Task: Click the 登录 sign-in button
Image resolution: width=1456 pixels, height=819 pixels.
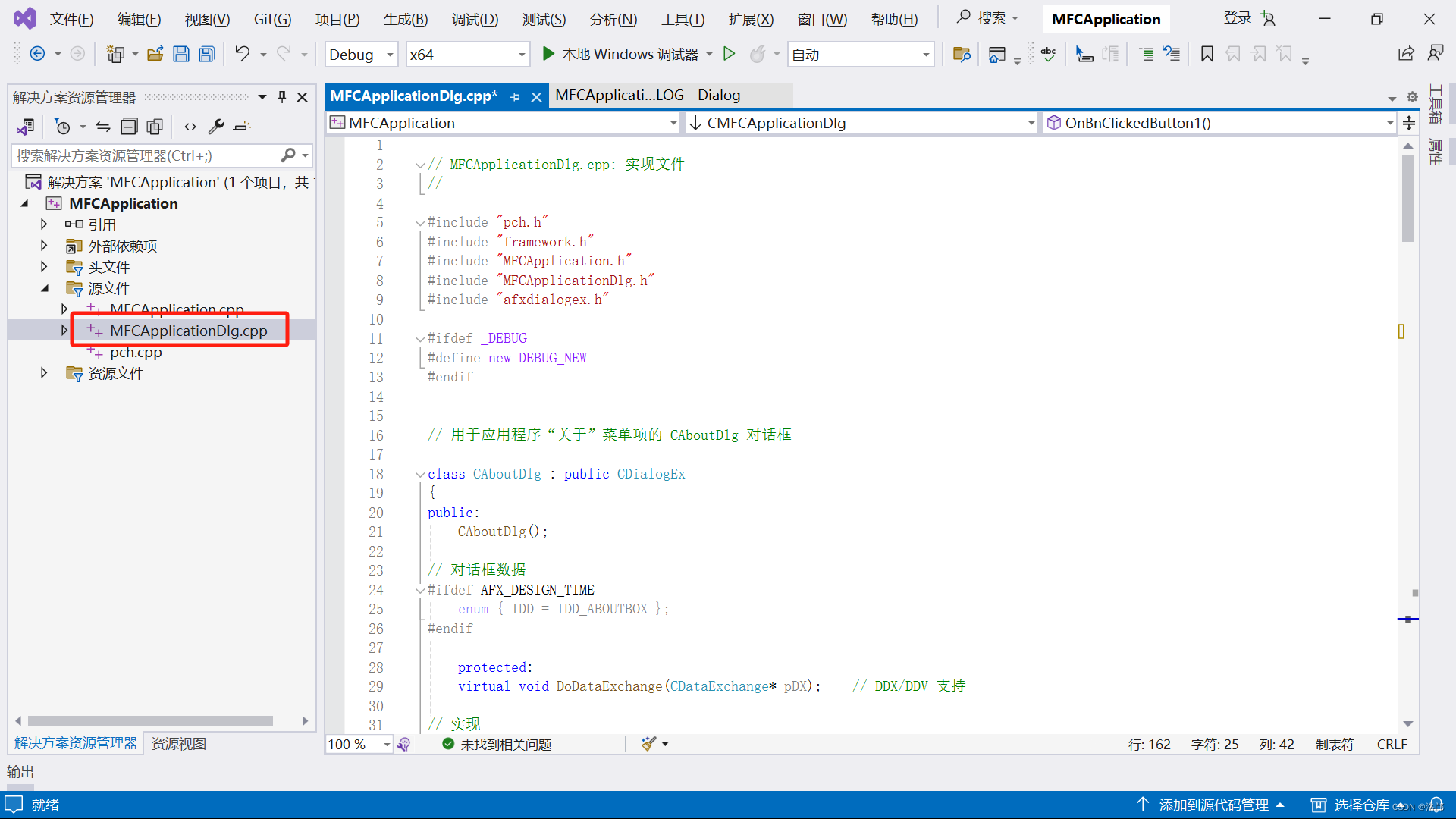Action: click(1237, 18)
